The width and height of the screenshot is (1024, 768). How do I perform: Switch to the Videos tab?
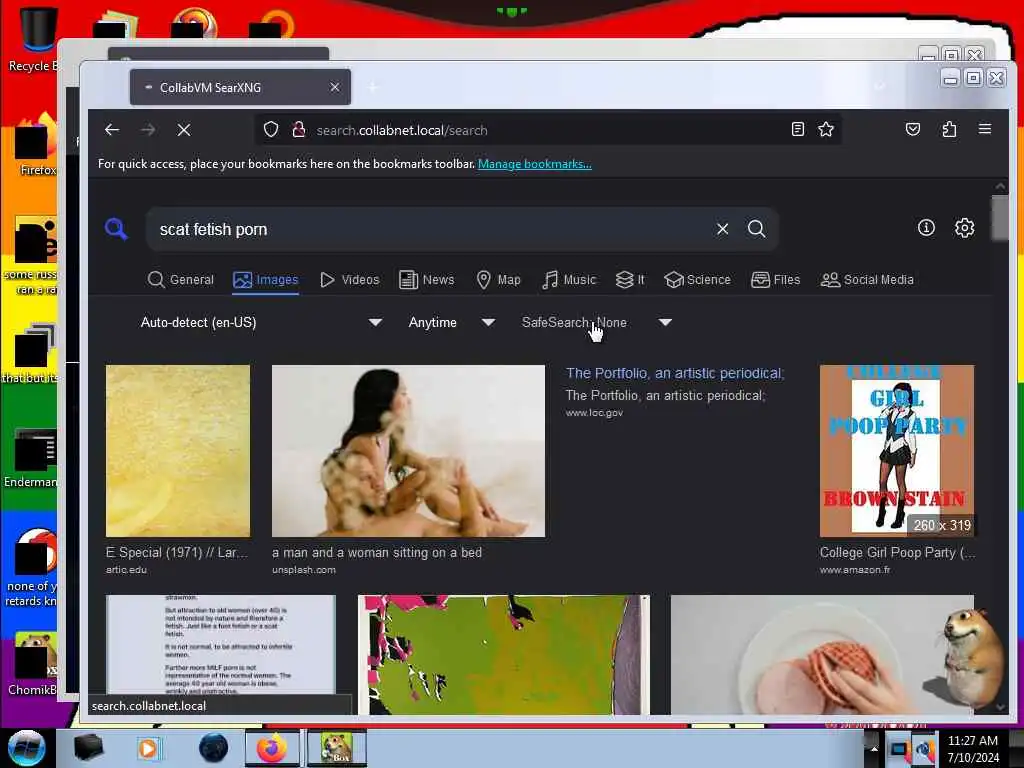349,280
